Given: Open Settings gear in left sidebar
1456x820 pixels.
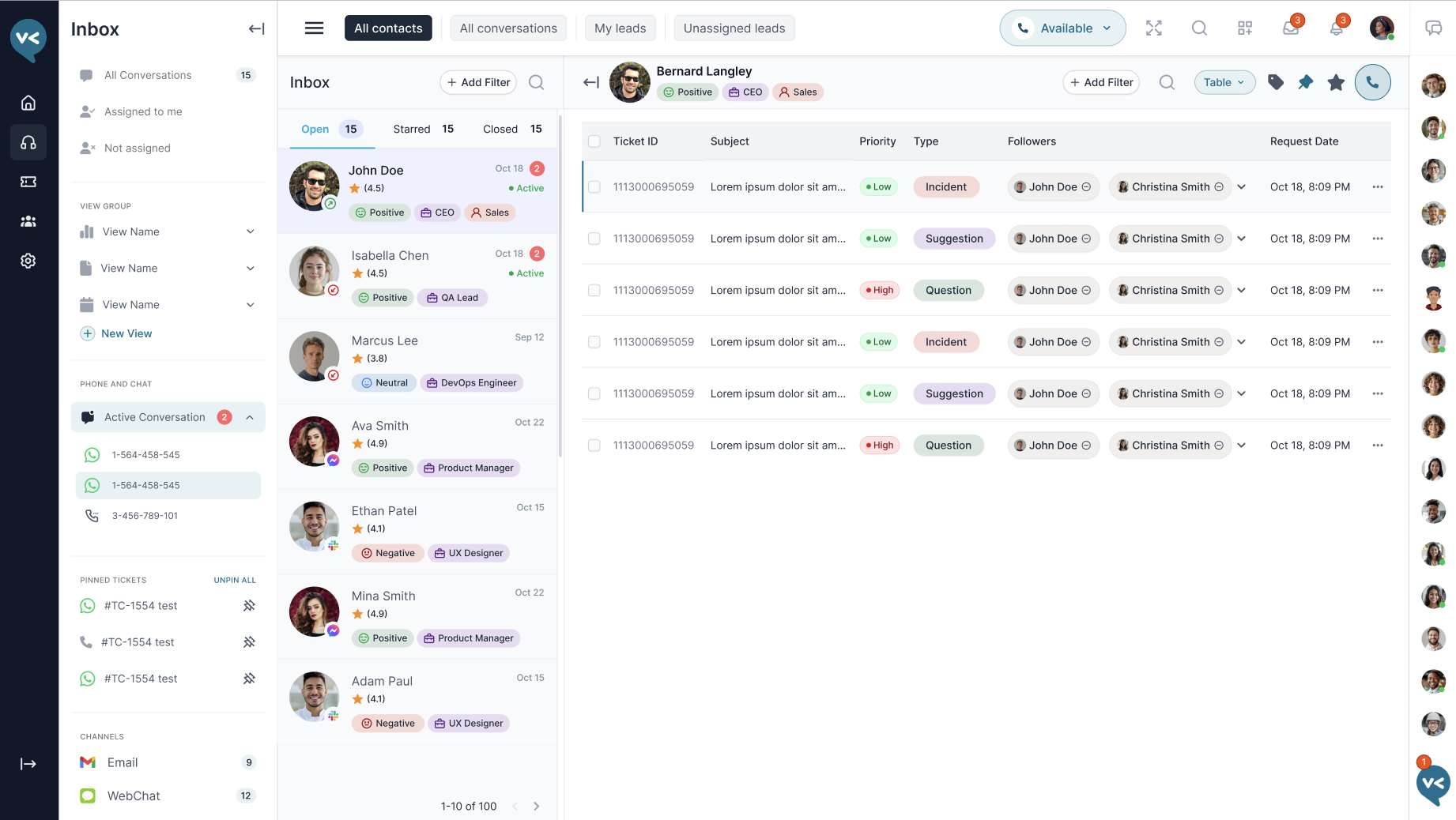Looking at the screenshot, I should pos(28,261).
